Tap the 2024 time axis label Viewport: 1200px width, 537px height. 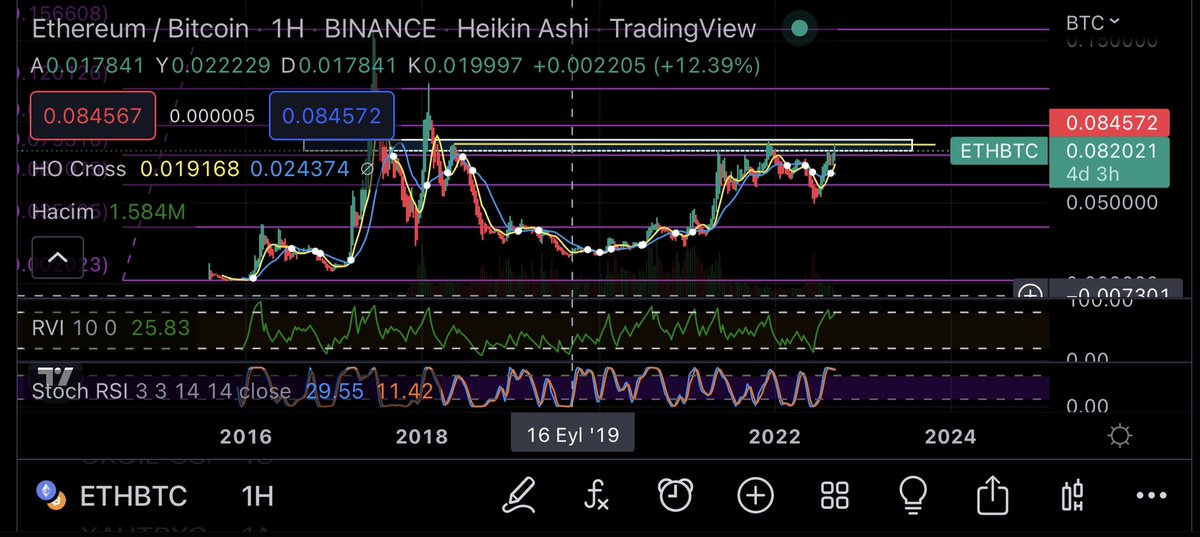click(x=950, y=436)
